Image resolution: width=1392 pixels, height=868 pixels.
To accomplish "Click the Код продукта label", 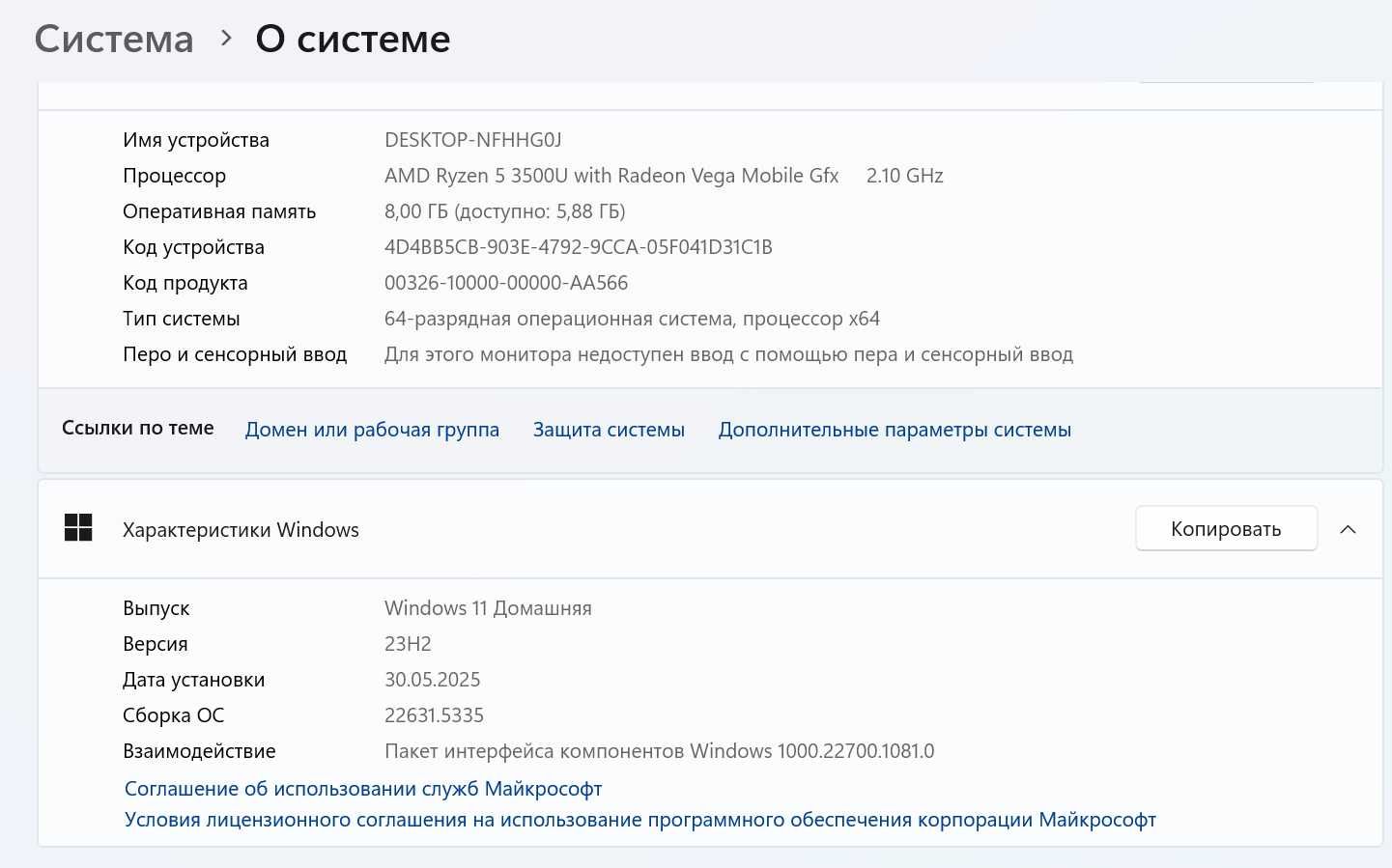I will pyautogui.click(x=185, y=283).
